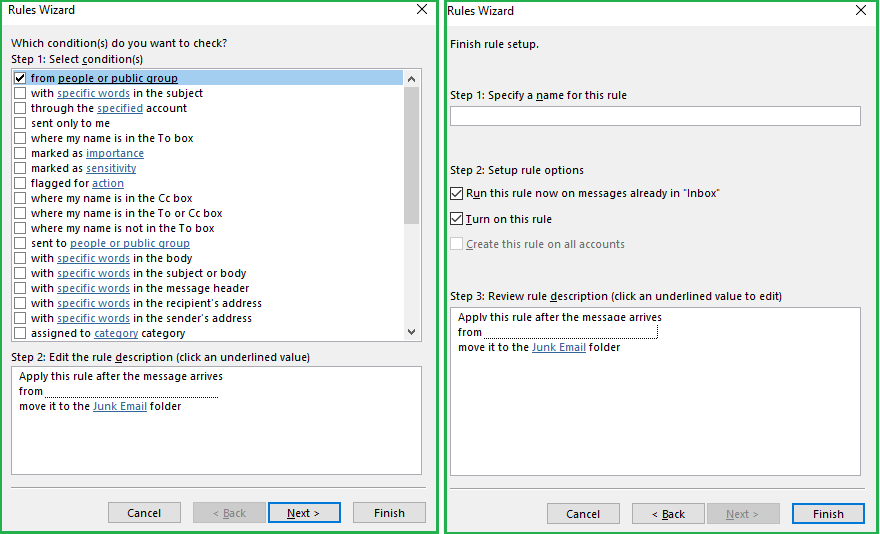Click the scroll down arrow of conditions list
This screenshot has width=880, height=534.
[411, 332]
